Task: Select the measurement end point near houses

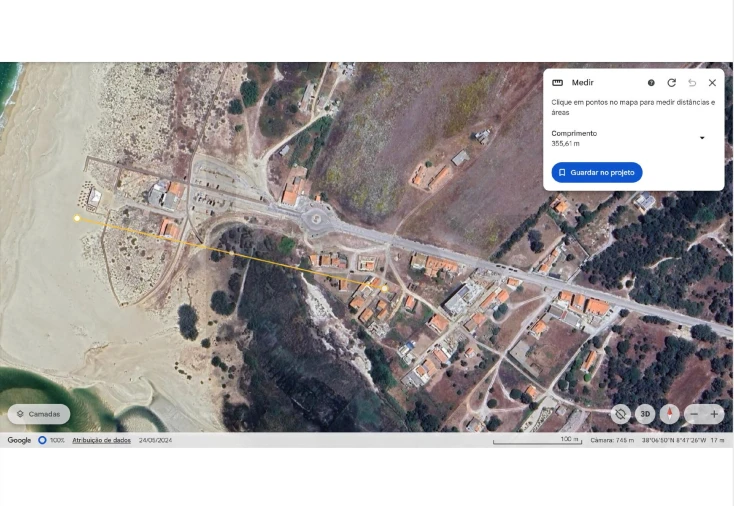Action: (x=384, y=289)
